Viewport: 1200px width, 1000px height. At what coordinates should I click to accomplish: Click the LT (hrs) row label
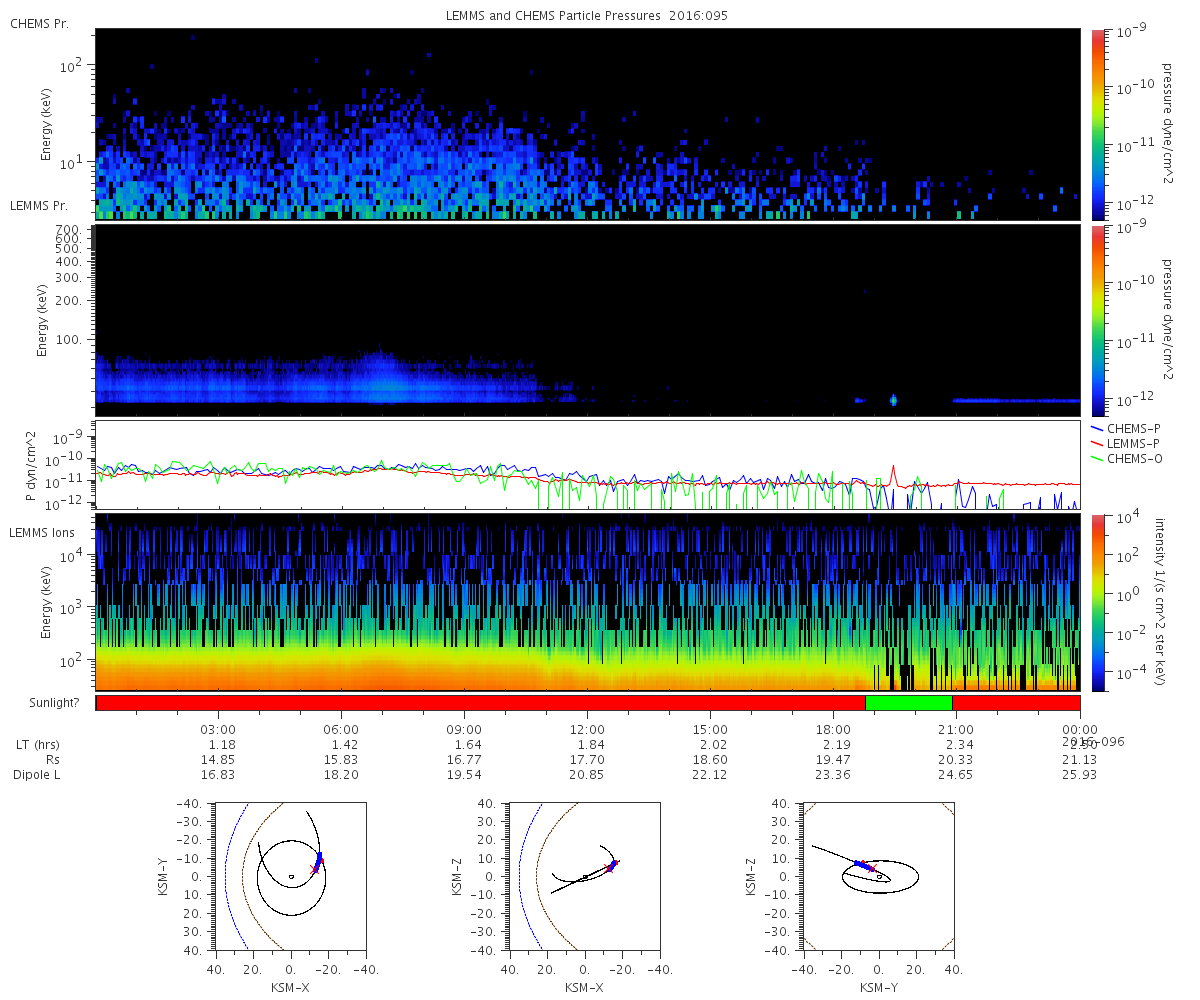tap(37, 745)
